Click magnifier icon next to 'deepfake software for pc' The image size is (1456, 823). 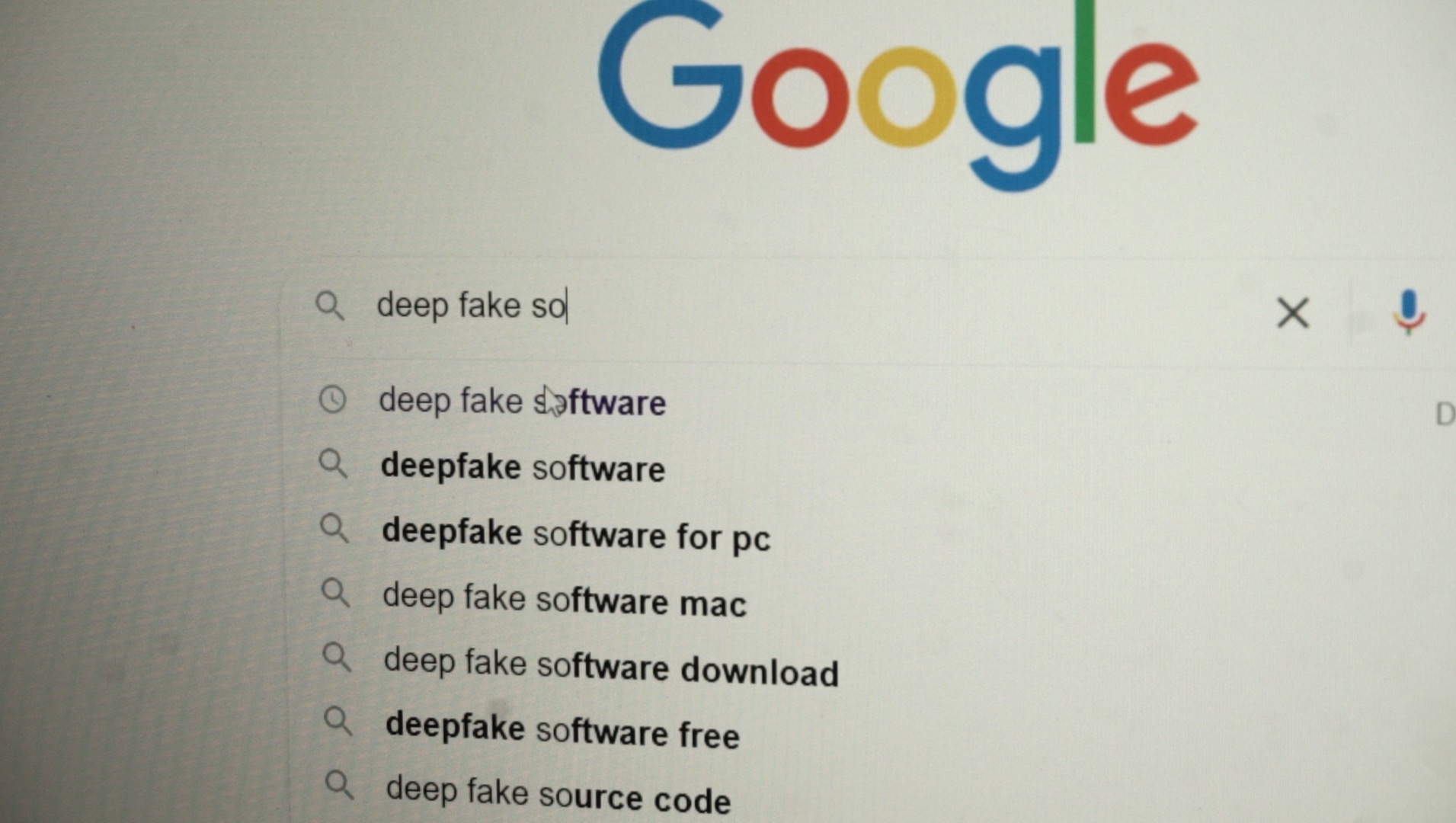pos(334,528)
